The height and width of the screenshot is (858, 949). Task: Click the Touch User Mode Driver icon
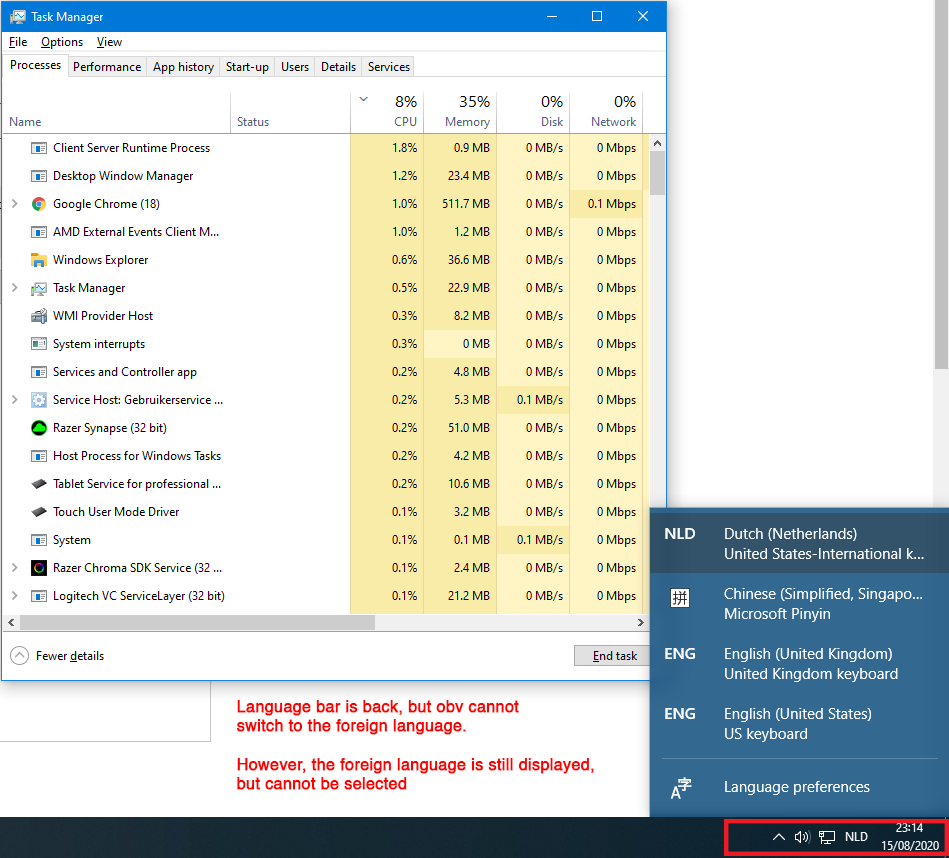(39, 512)
